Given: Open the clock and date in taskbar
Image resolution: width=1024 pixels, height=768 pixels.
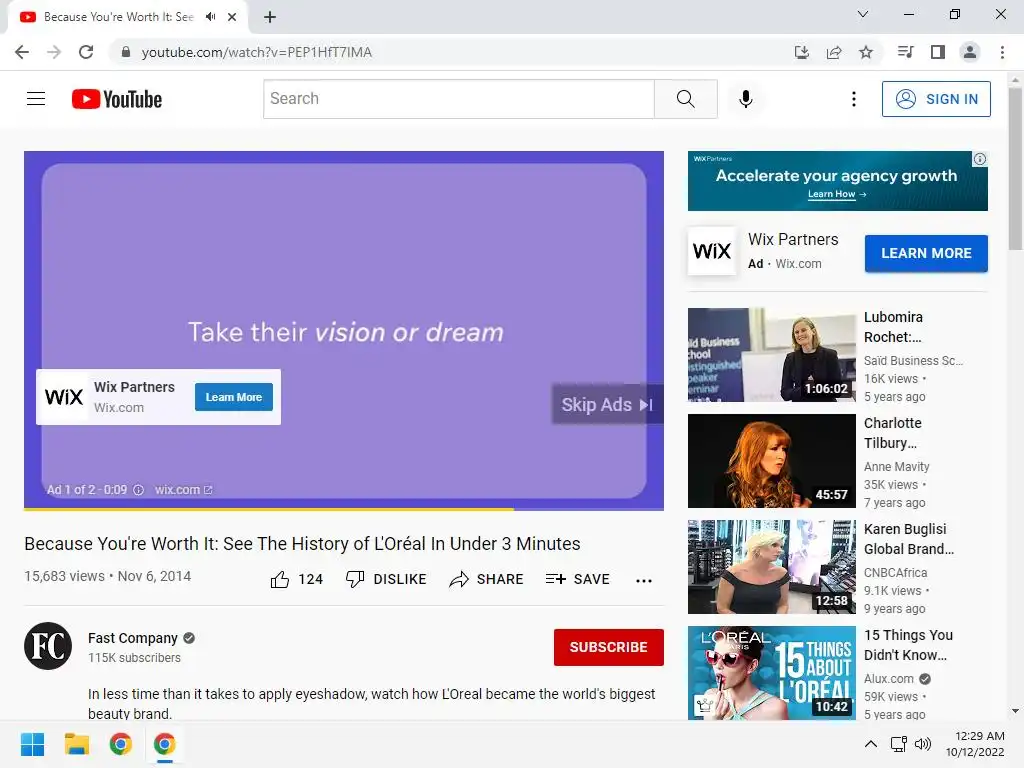Looking at the screenshot, I should point(976,744).
